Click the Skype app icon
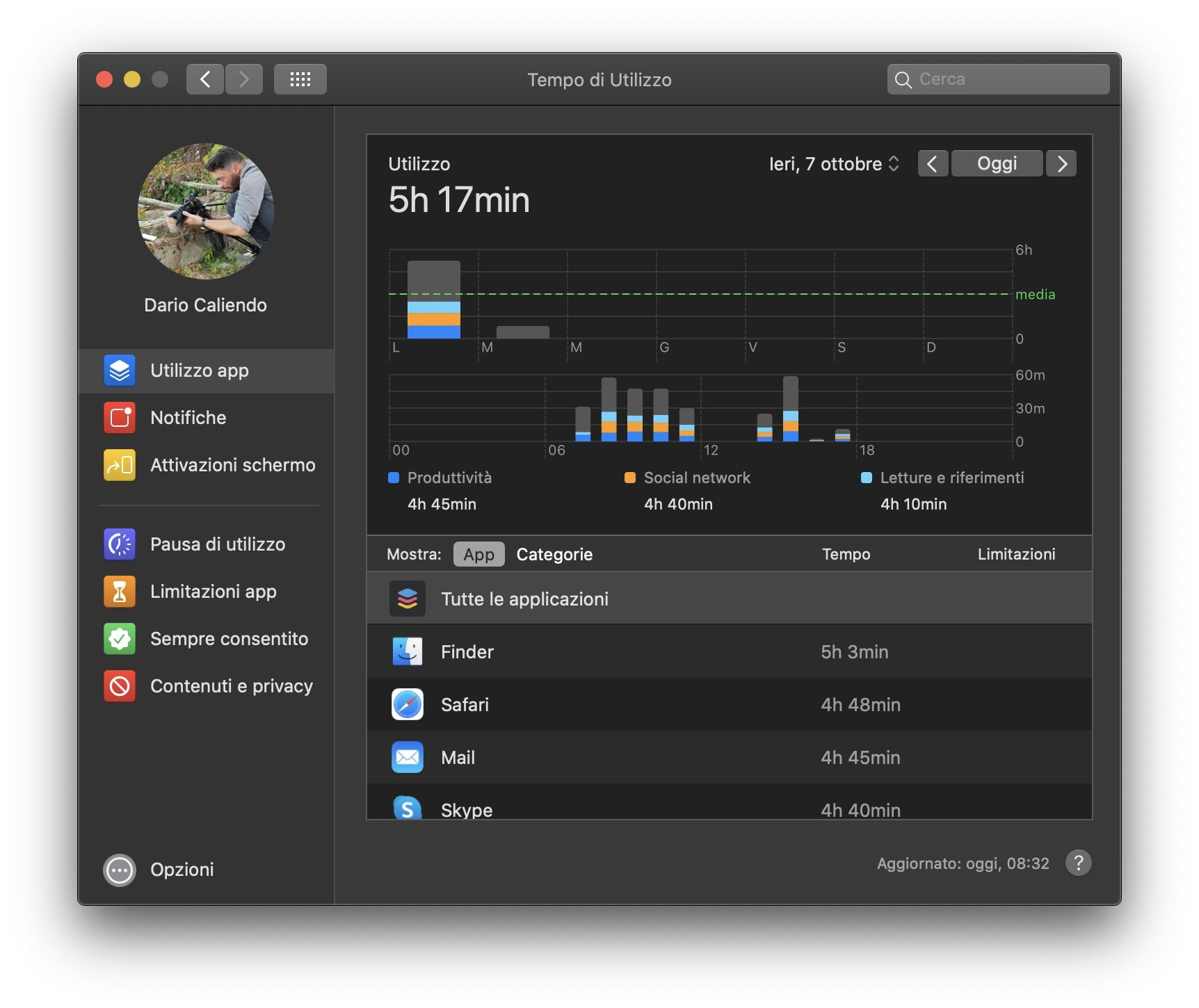 click(x=408, y=808)
